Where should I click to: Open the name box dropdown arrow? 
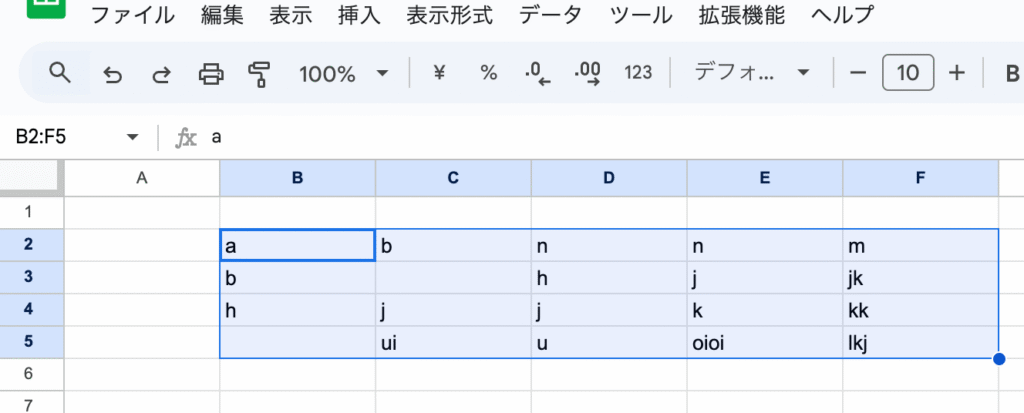pos(132,138)
